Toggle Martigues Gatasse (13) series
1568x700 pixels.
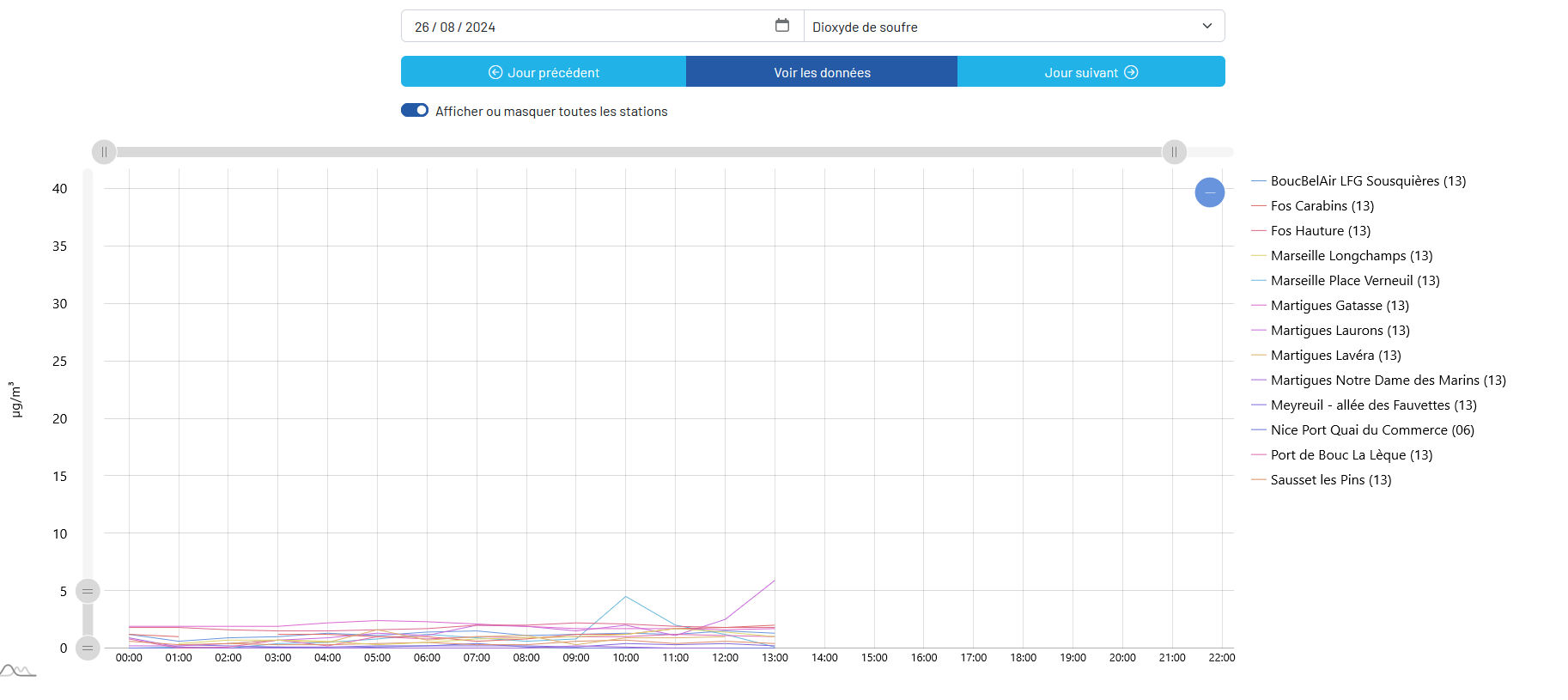pyautogui.click(x=1330, y=306)
